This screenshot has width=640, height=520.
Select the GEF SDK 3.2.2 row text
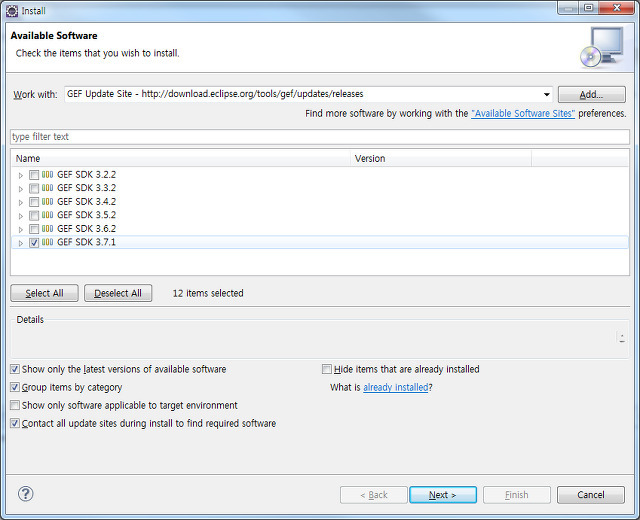coord(87,175)
